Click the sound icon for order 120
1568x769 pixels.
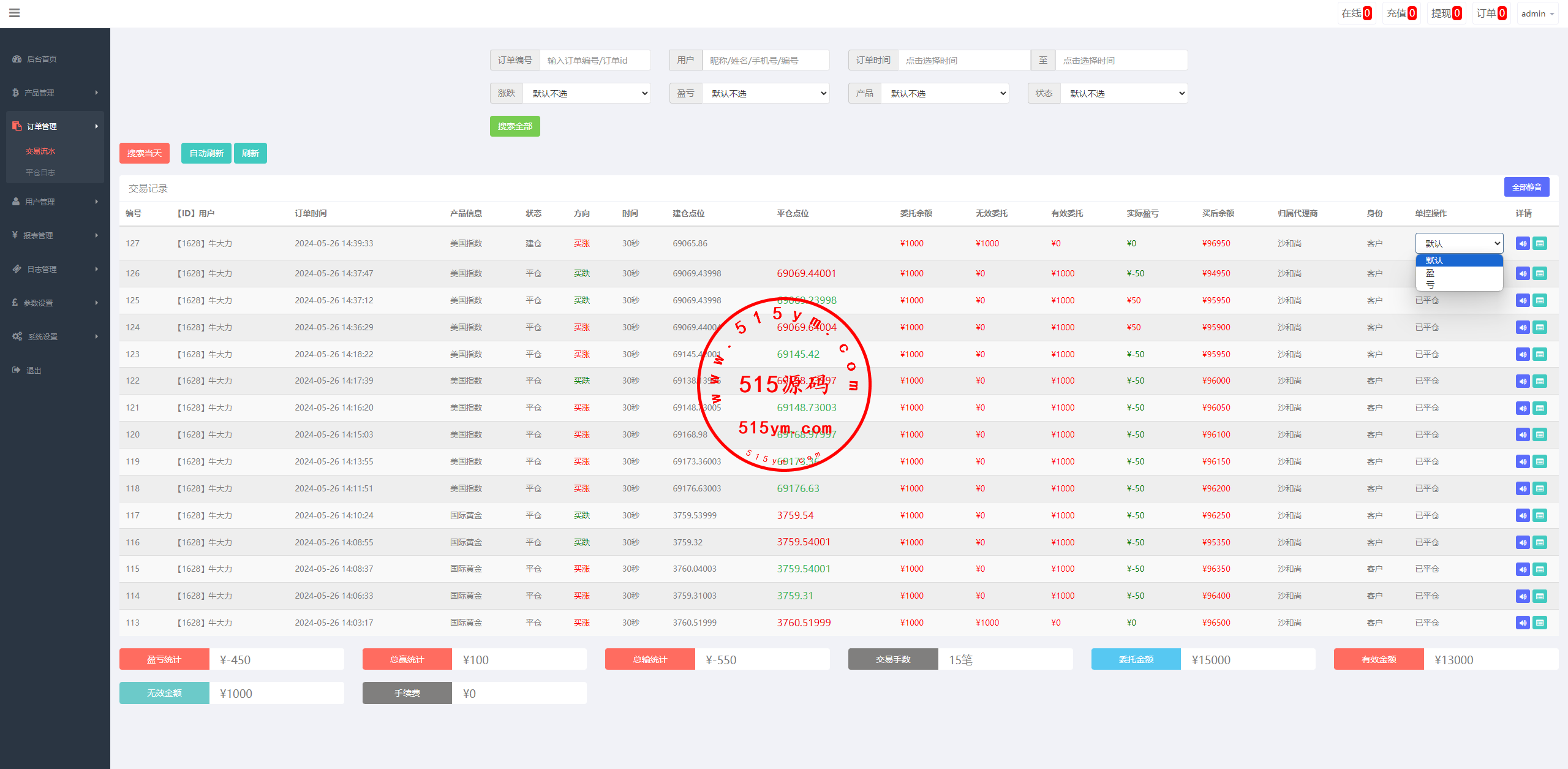pyautogui.click(x=1523, y=435)
